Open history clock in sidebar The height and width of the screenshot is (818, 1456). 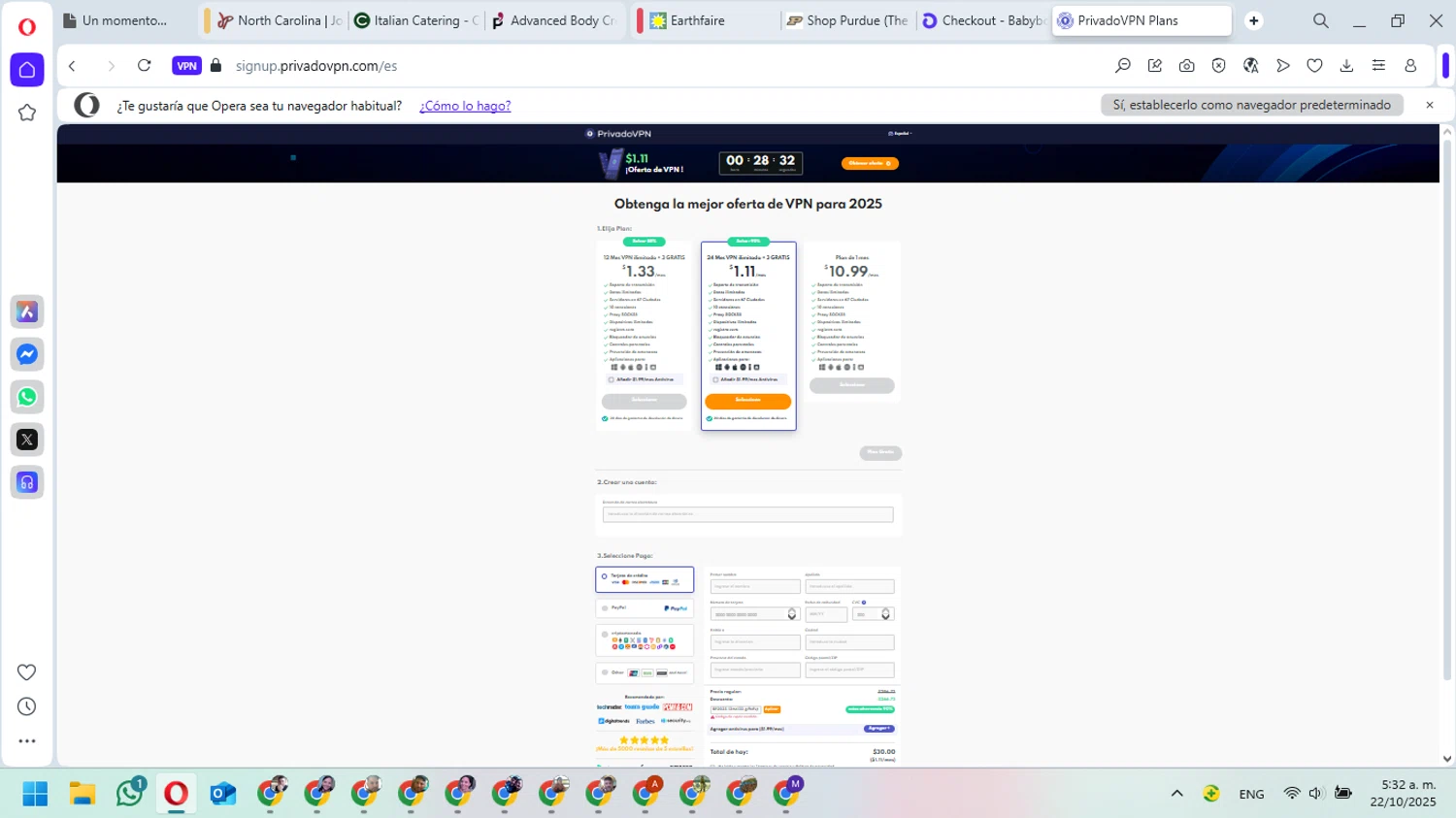(27, 706)
